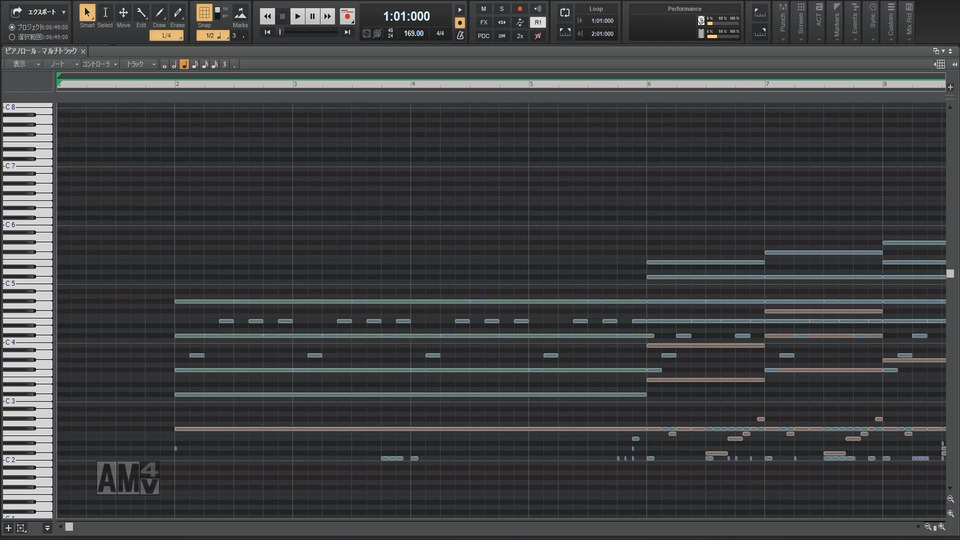Expand the コントローラ menu
Viewport: 960px width, 540px height.
tap(98, 64)
